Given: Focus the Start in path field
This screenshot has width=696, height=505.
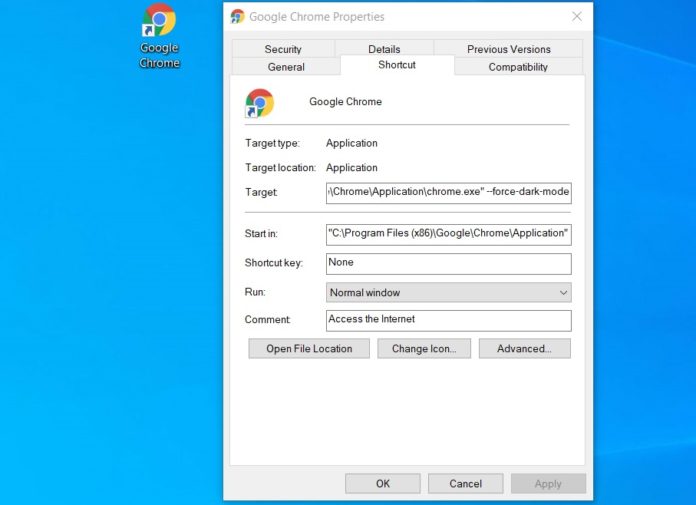Looking at the screenshot, I should pos(448,234).
